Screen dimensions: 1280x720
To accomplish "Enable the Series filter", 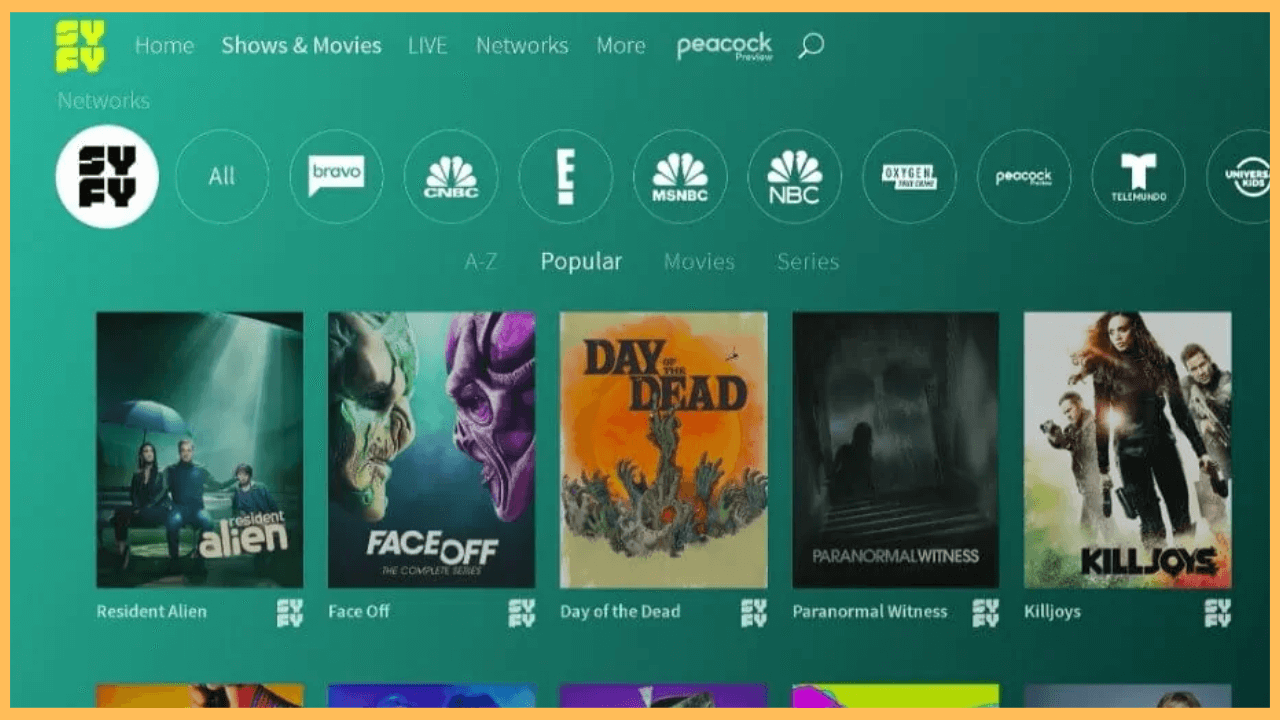I will (807, 261).
